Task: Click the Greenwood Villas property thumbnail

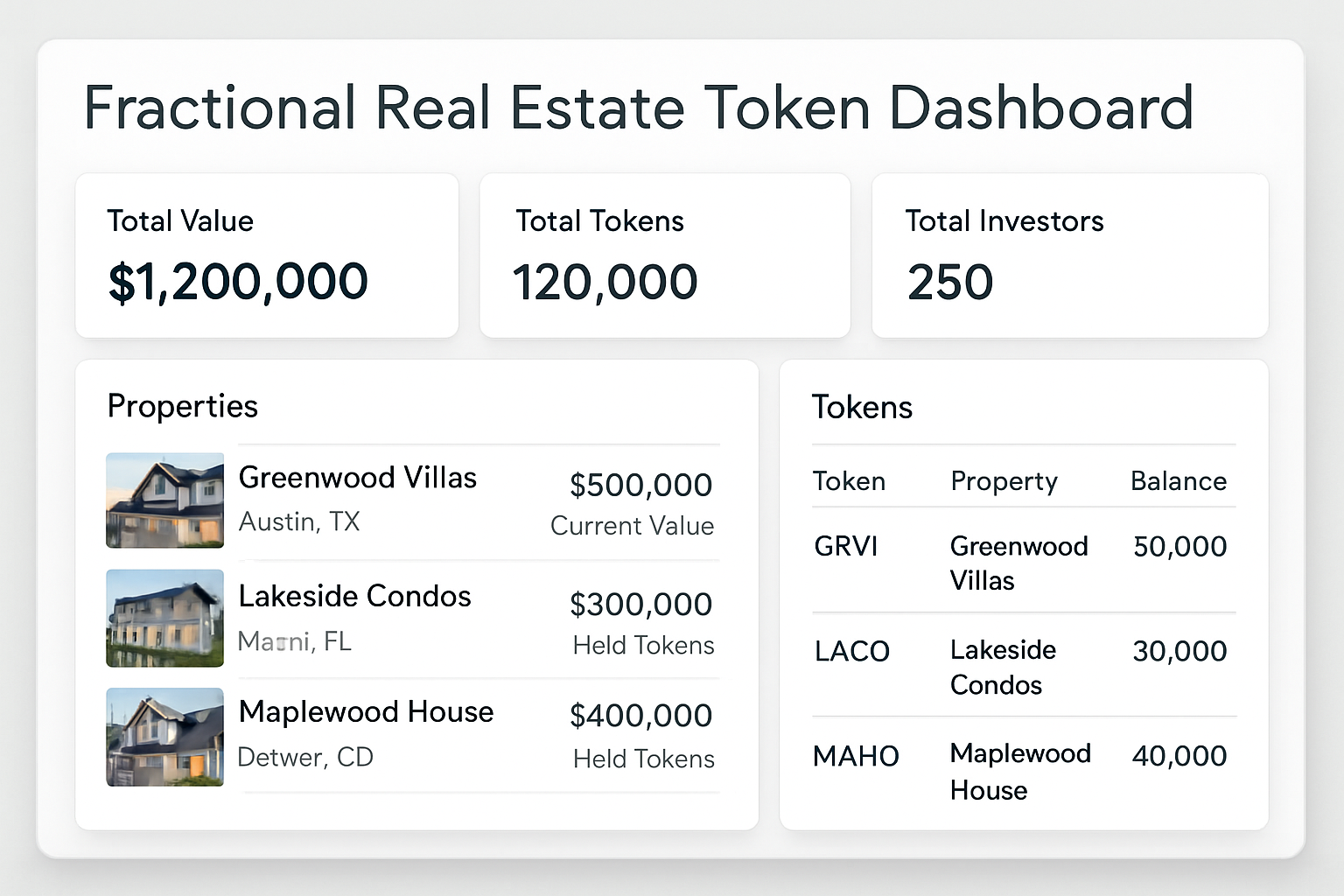Action: (x=164, y=500)
